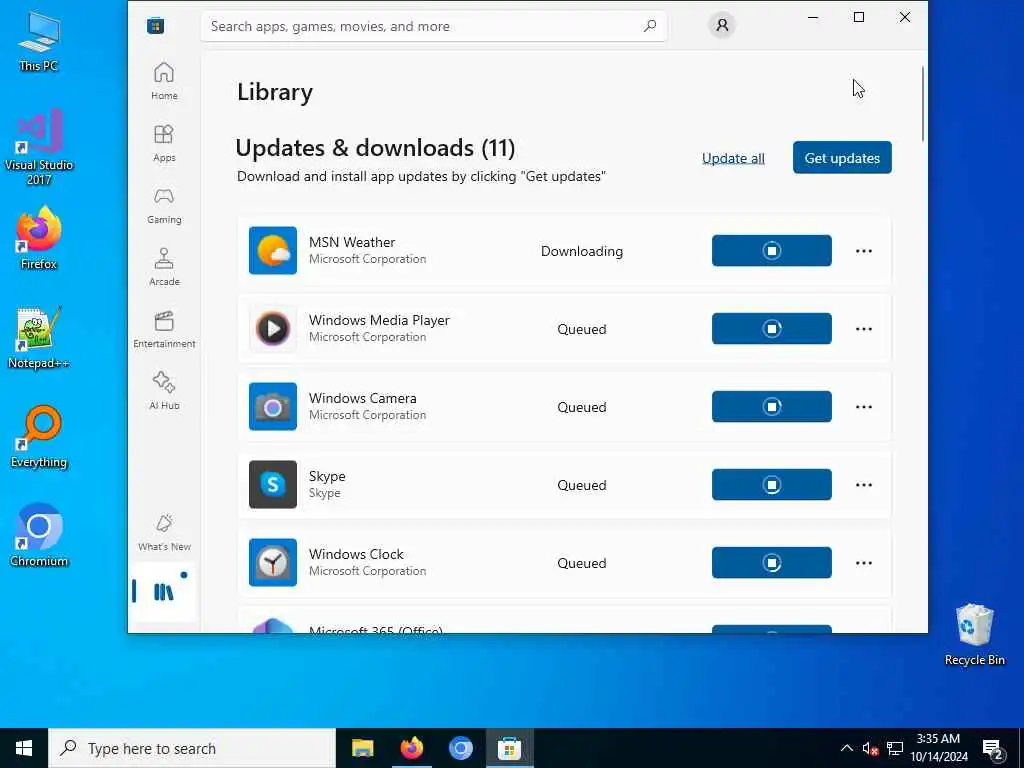Viewport: 1024px width, 768px height.
Task: Open the Windows Start menu
Action: (x=24, y=748)
